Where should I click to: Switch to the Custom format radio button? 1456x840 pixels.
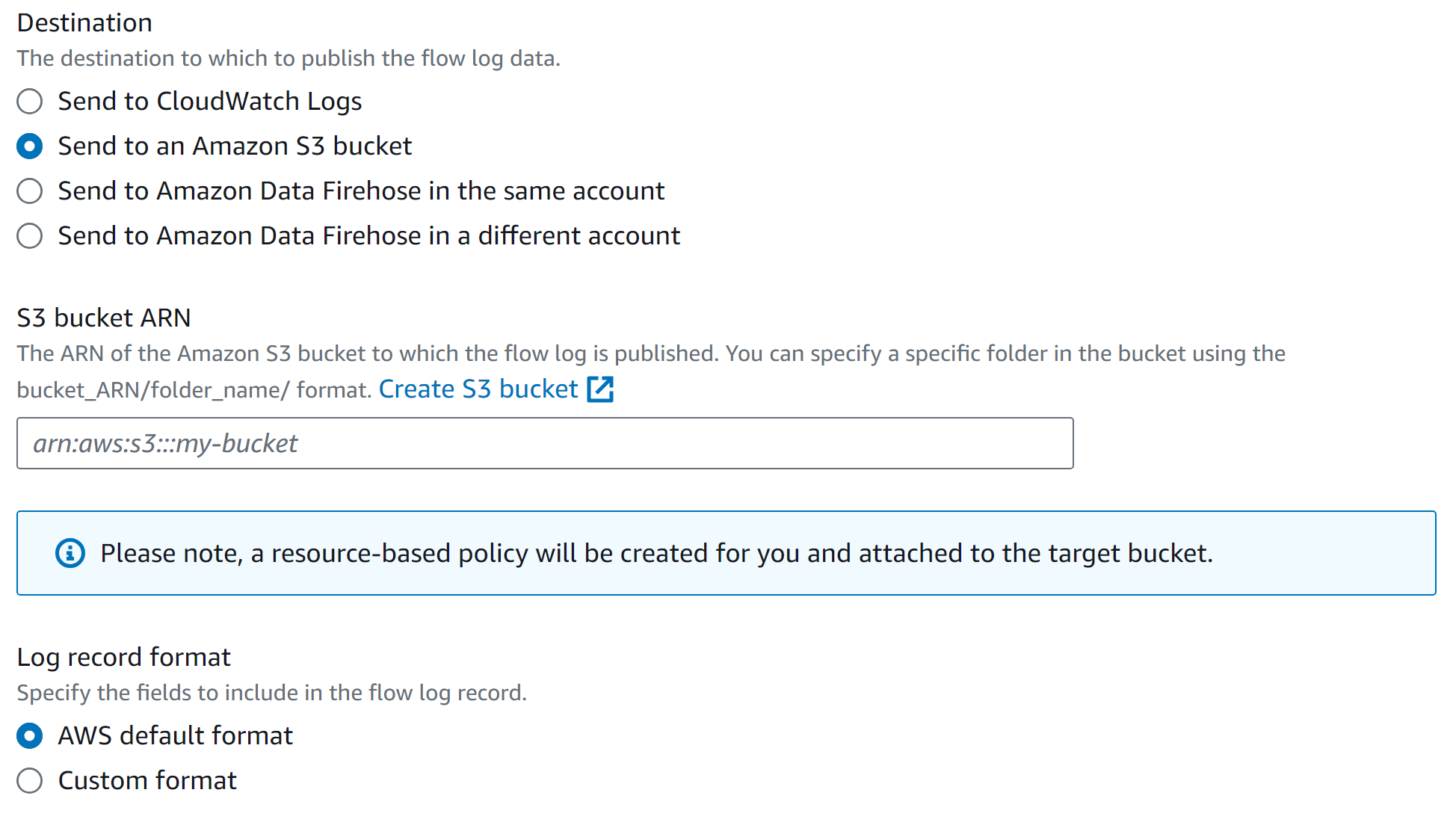coord(30,781)
